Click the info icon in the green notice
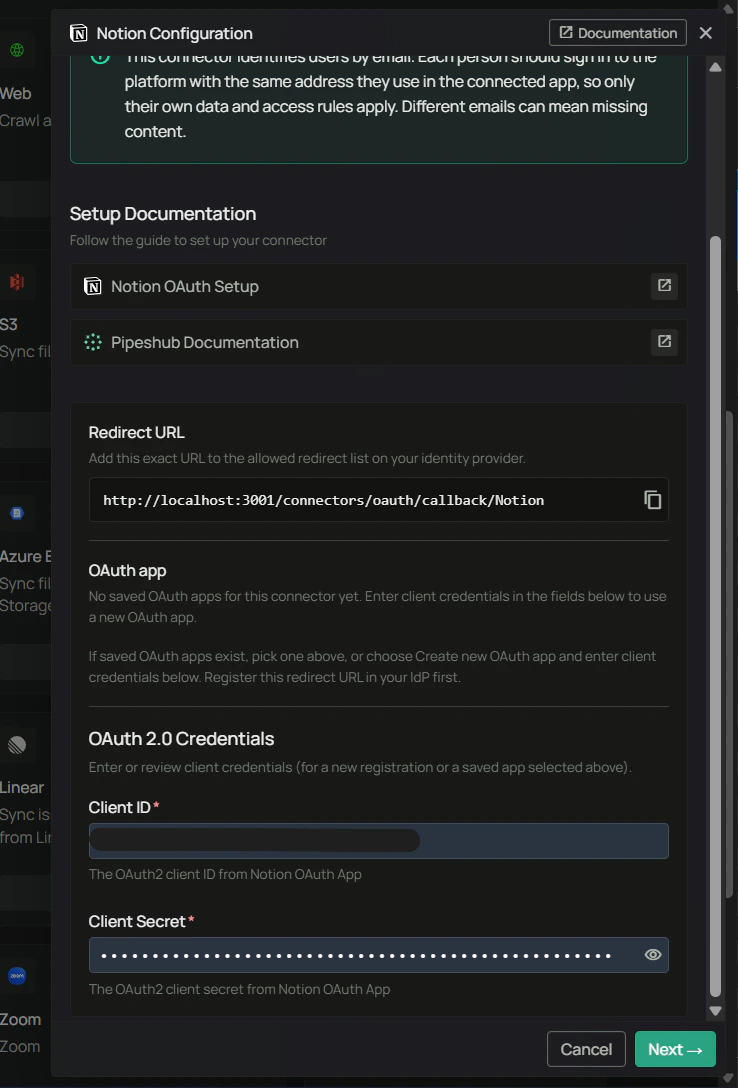 [100, 56]
